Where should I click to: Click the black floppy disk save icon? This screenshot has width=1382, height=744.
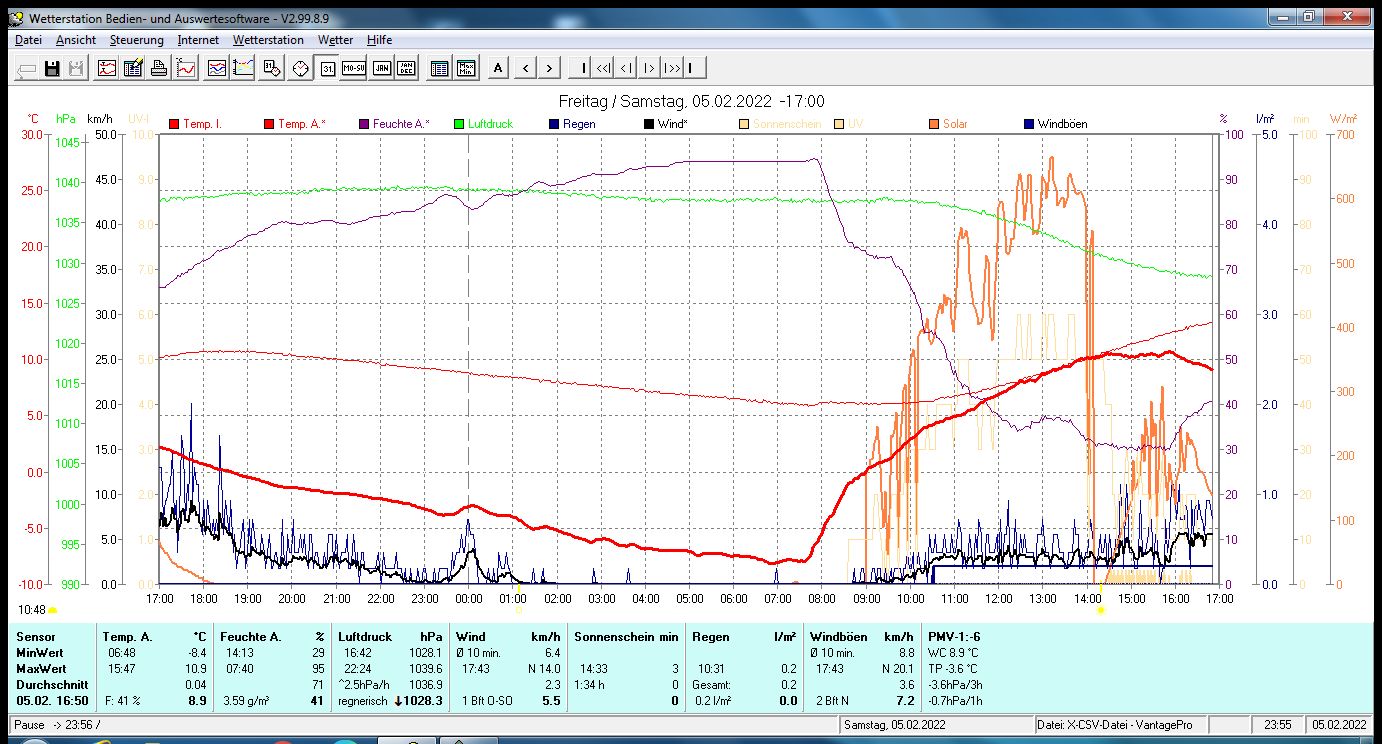pyautogui.click(x=52, y=68)
